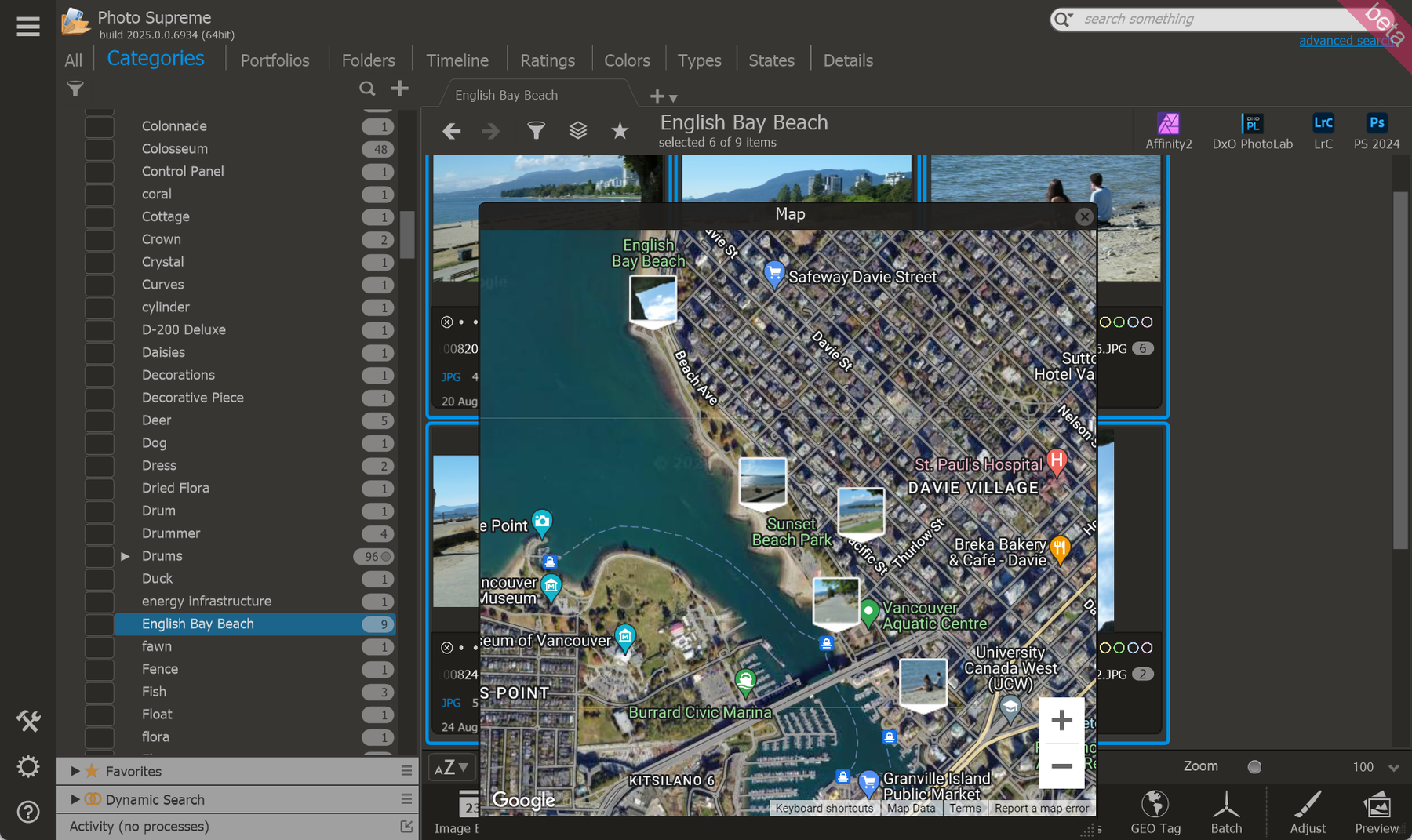
Task: Open the help question mark icon
Action: (x=28, y=812)
